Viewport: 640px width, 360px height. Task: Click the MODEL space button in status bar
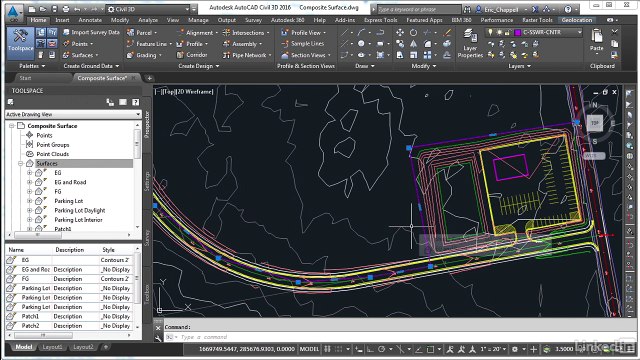point(309,349)
